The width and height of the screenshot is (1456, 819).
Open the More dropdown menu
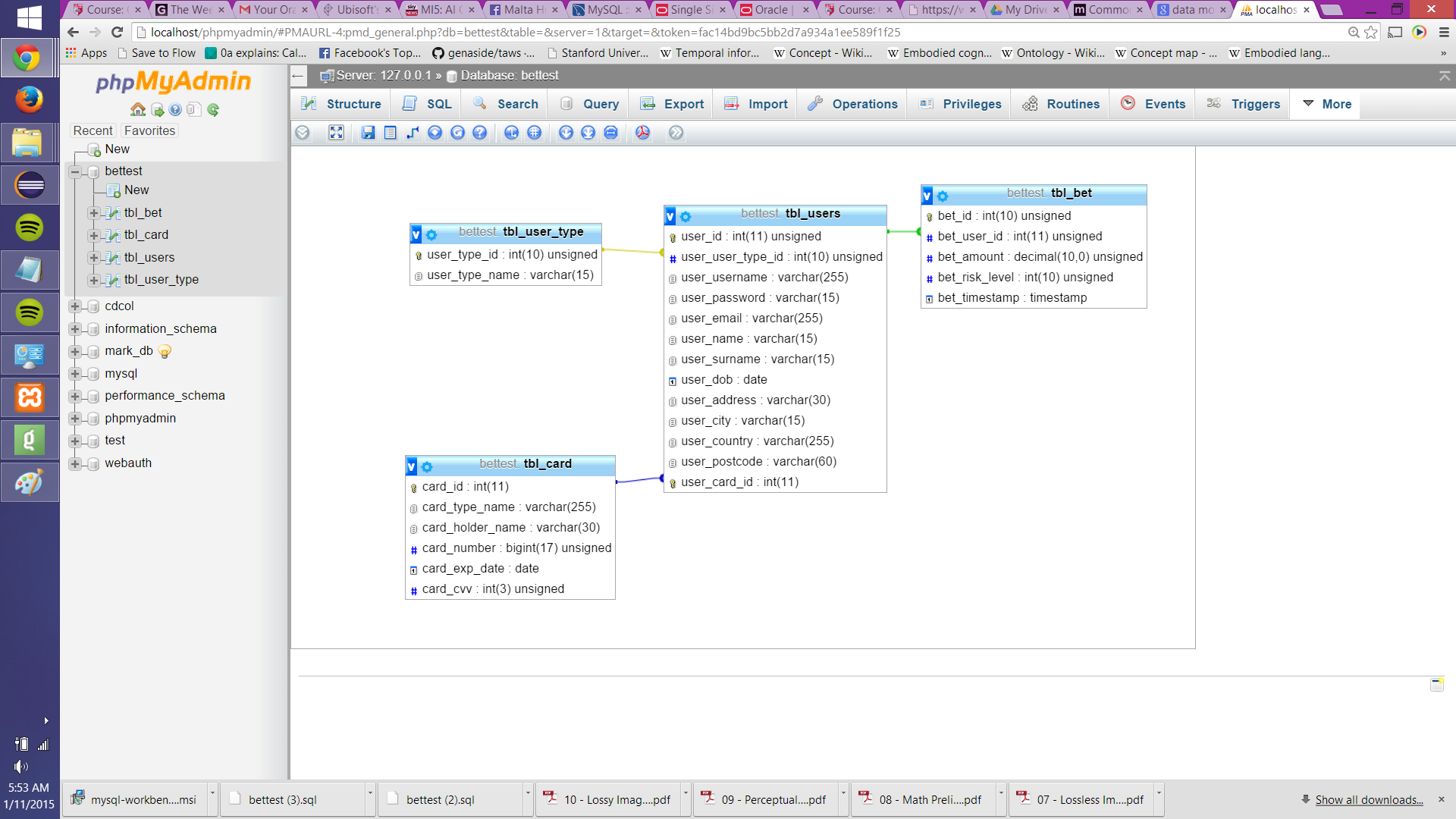pyautogui.click(x=1326, y=104)
